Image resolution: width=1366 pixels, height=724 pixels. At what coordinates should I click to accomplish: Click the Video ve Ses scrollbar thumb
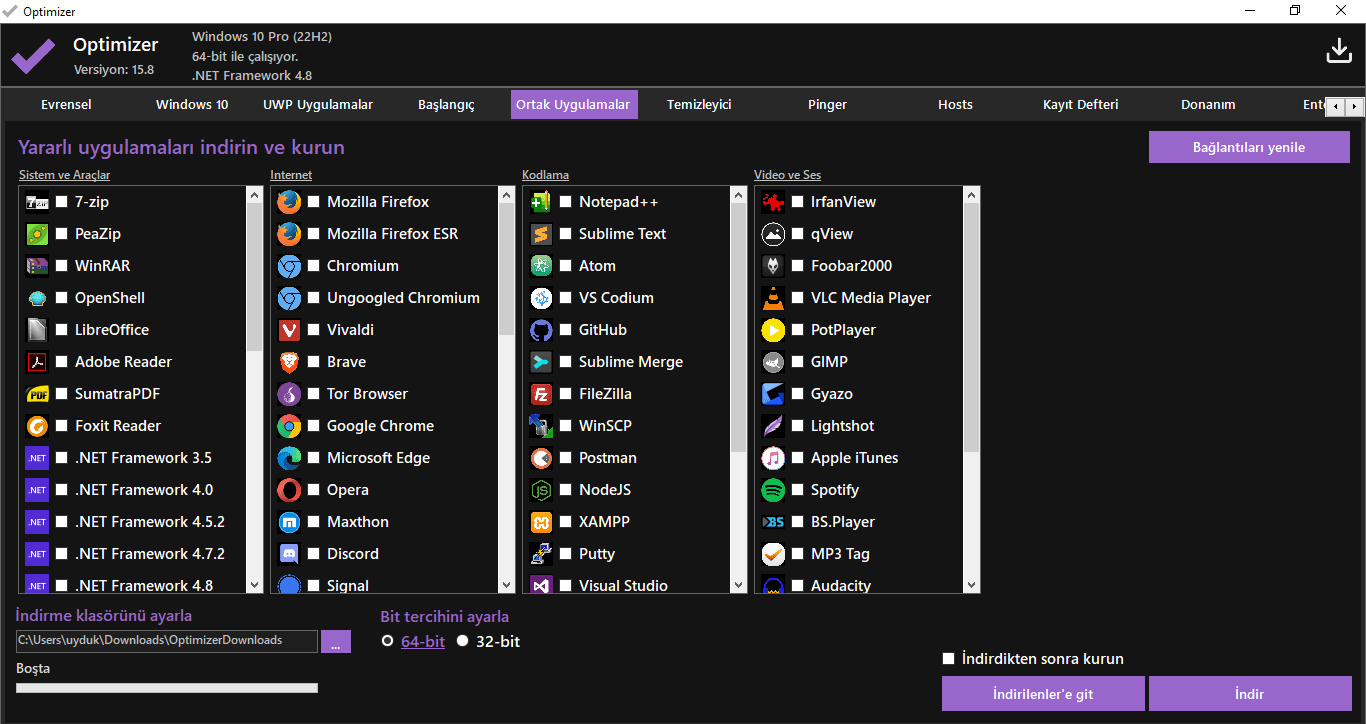972,328
